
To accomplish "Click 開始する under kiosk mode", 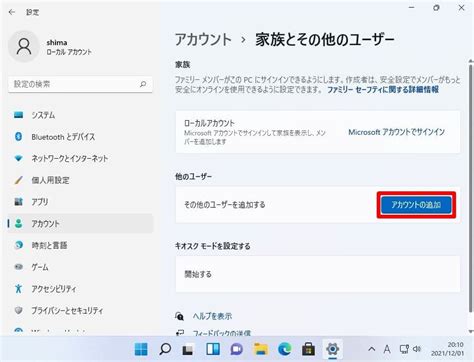I will (318, 274).
